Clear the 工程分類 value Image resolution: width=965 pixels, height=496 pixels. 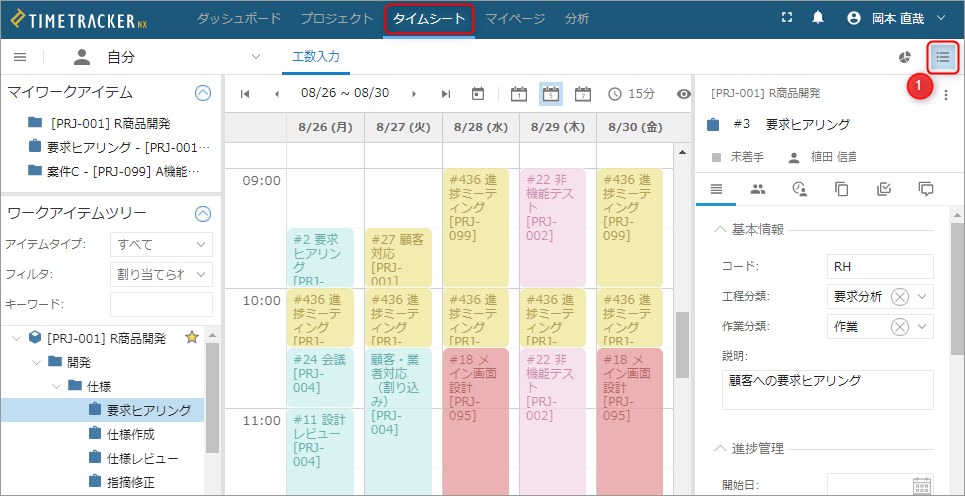pos(900,297)
